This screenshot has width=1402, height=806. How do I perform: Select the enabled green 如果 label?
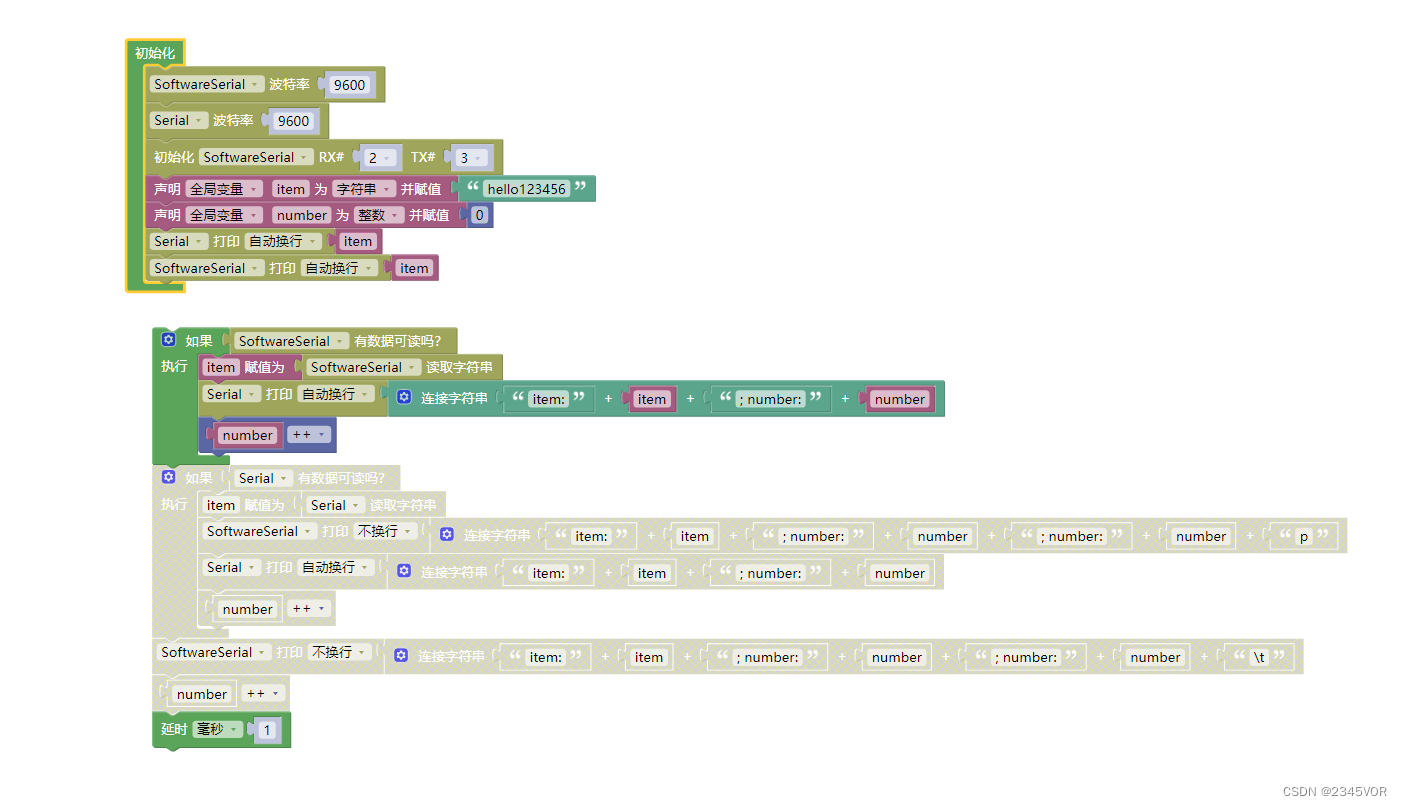199,341
